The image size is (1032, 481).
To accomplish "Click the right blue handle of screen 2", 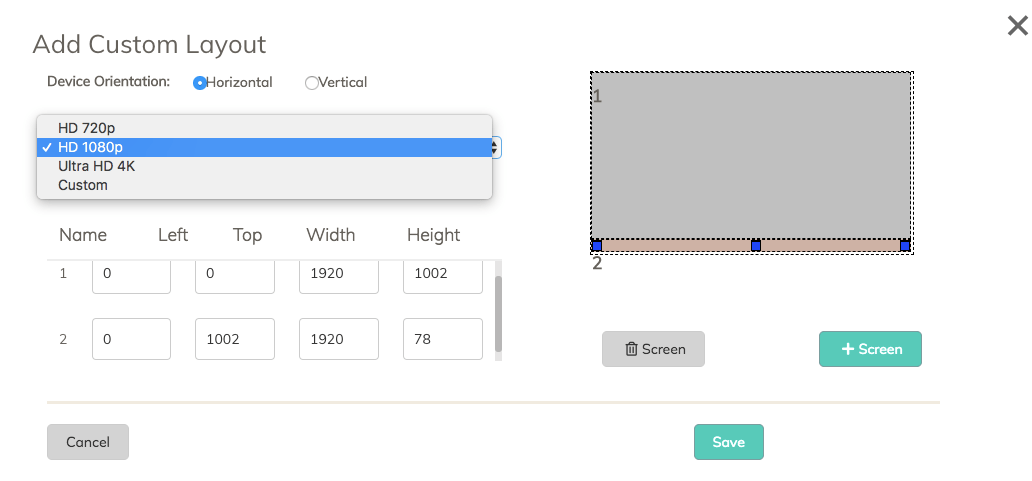I will (x=905, y=245).
